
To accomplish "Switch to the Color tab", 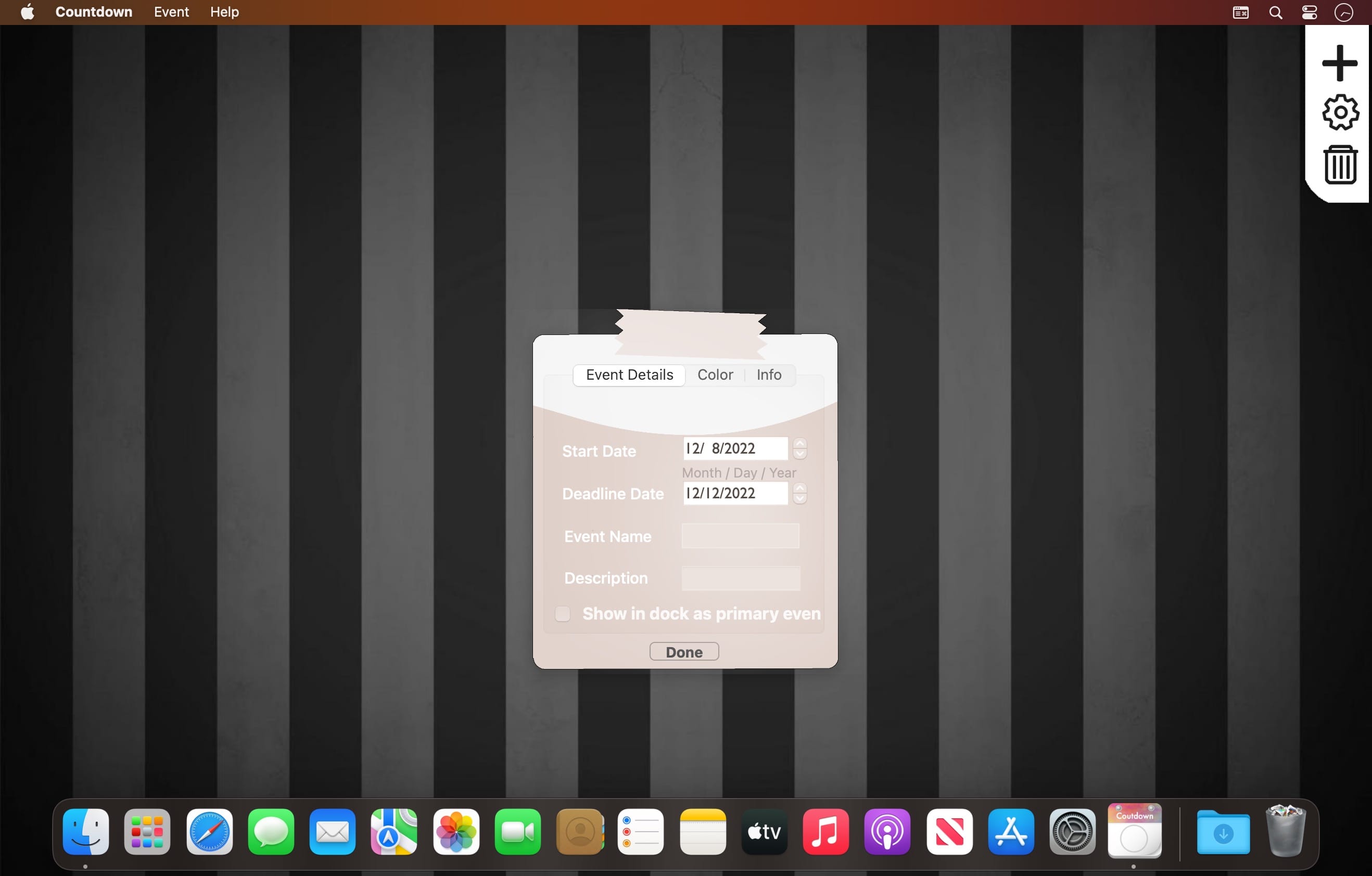I will [x=715, y=375].
